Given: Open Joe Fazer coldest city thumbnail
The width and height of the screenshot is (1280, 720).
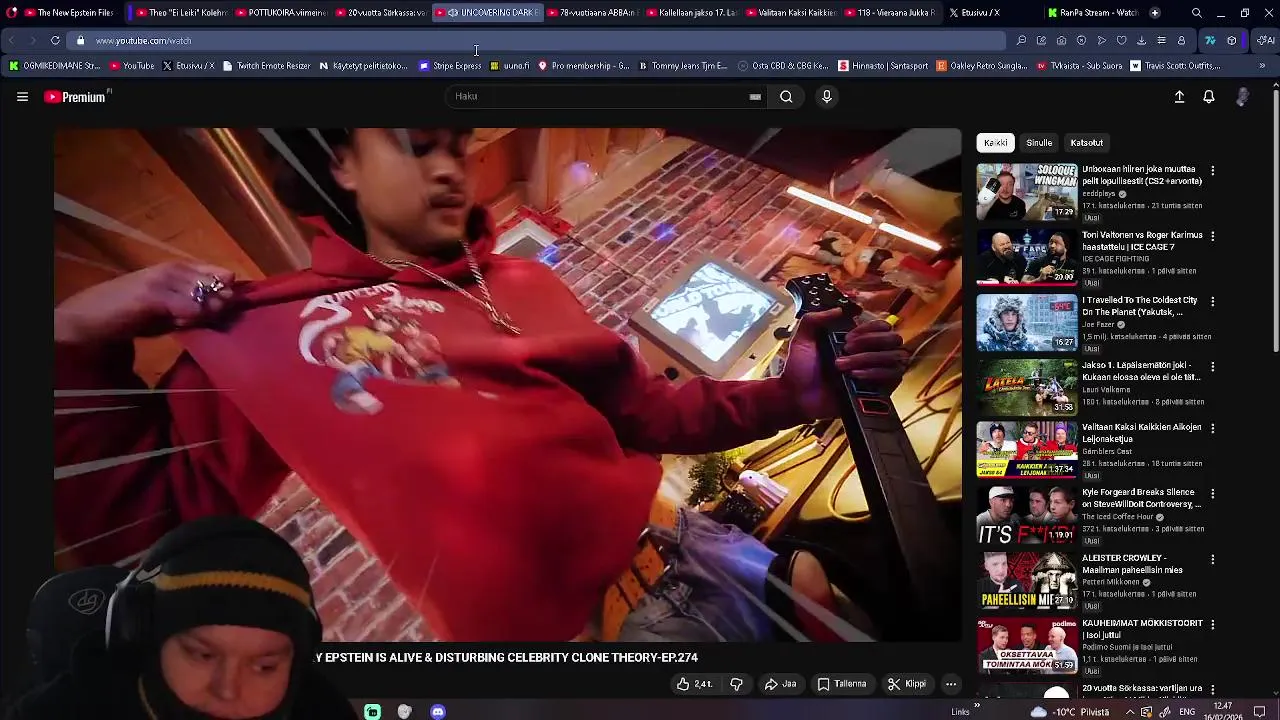Looking at the screenshot, I should (x=1027, y=322).
